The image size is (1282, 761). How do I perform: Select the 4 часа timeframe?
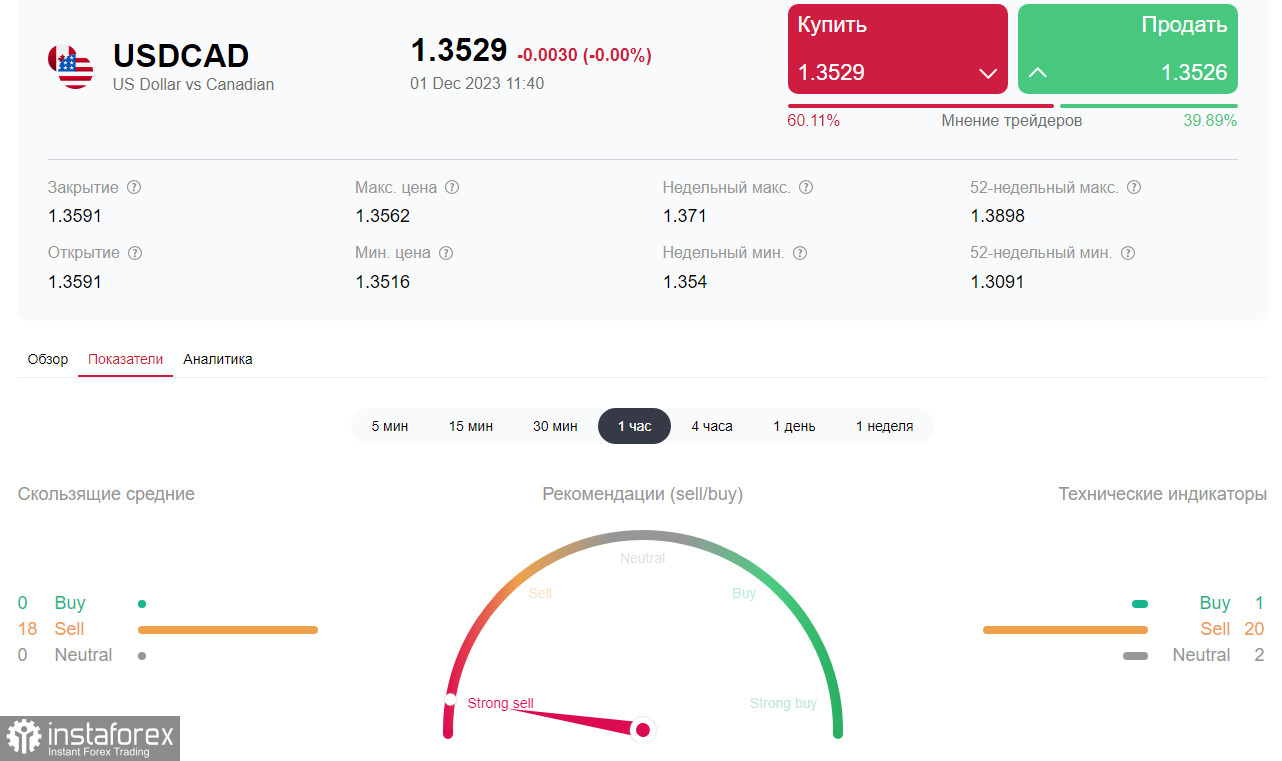[712, 426]
